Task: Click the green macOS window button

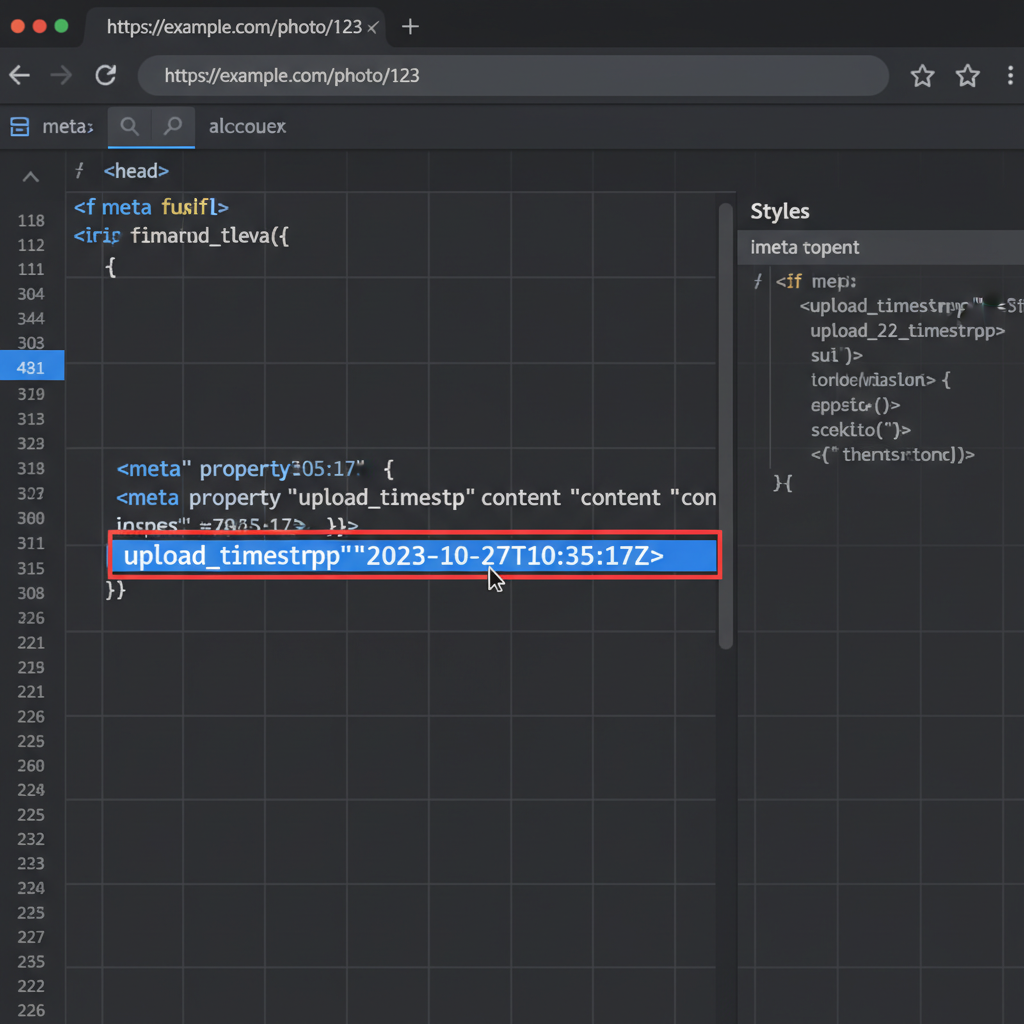Action: tap(61, 26)
